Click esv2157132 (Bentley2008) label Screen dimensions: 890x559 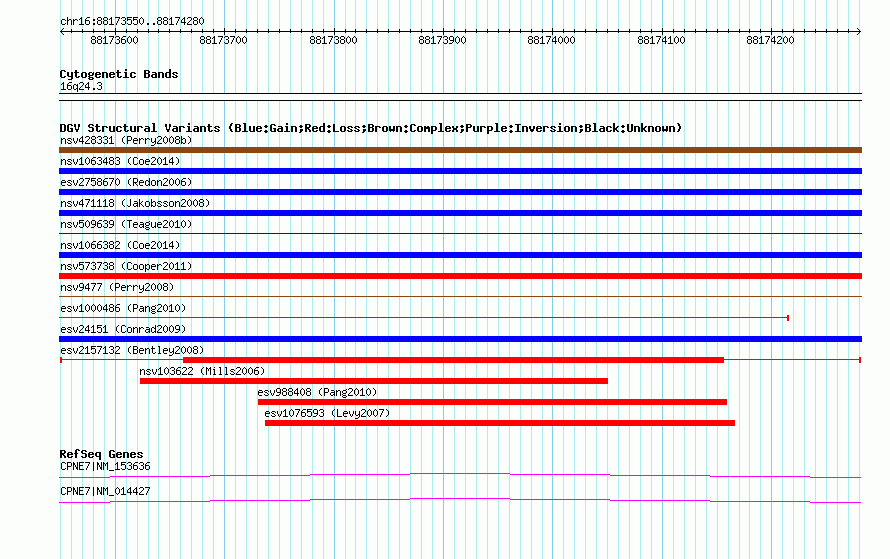point(132,350)
